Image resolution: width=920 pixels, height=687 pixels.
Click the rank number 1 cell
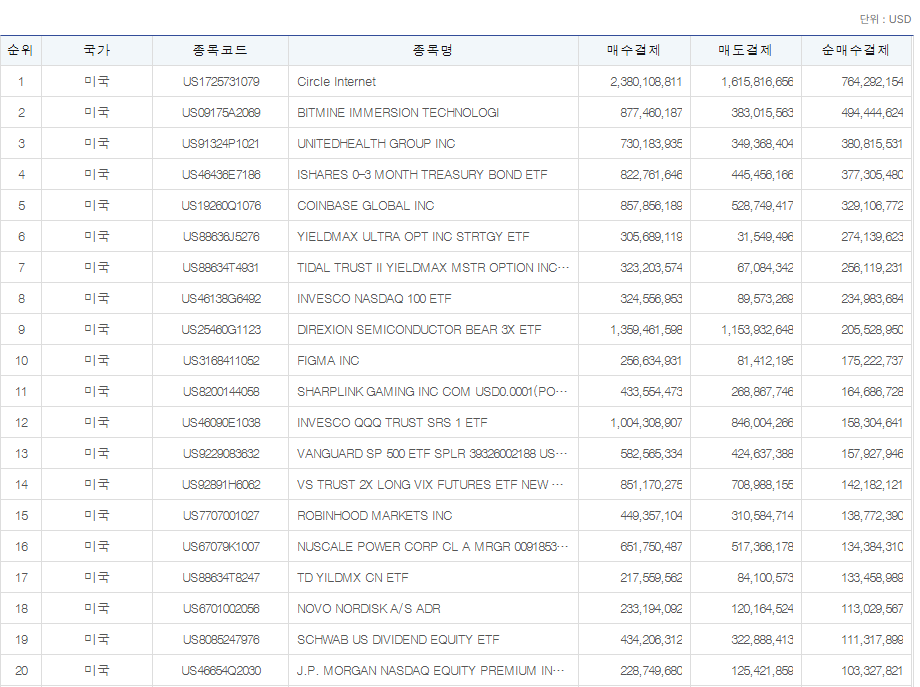21,82
